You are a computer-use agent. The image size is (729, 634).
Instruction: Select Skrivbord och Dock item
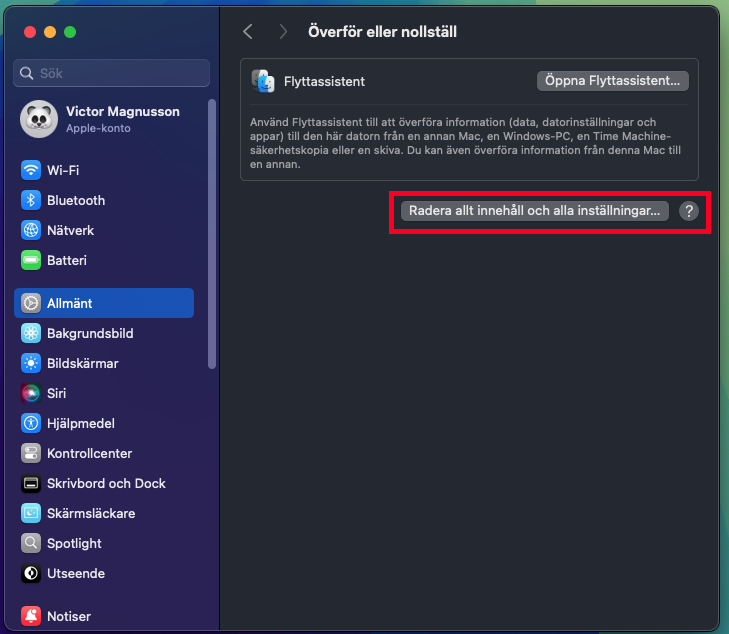(104, 483)
